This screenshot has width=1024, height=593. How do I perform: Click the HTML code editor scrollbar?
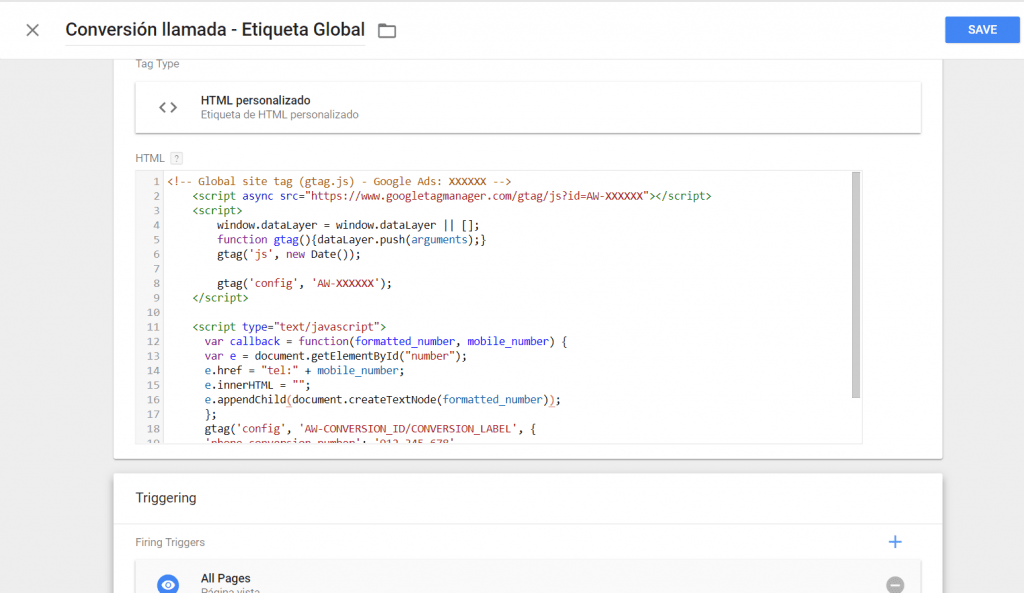(856, 285)
